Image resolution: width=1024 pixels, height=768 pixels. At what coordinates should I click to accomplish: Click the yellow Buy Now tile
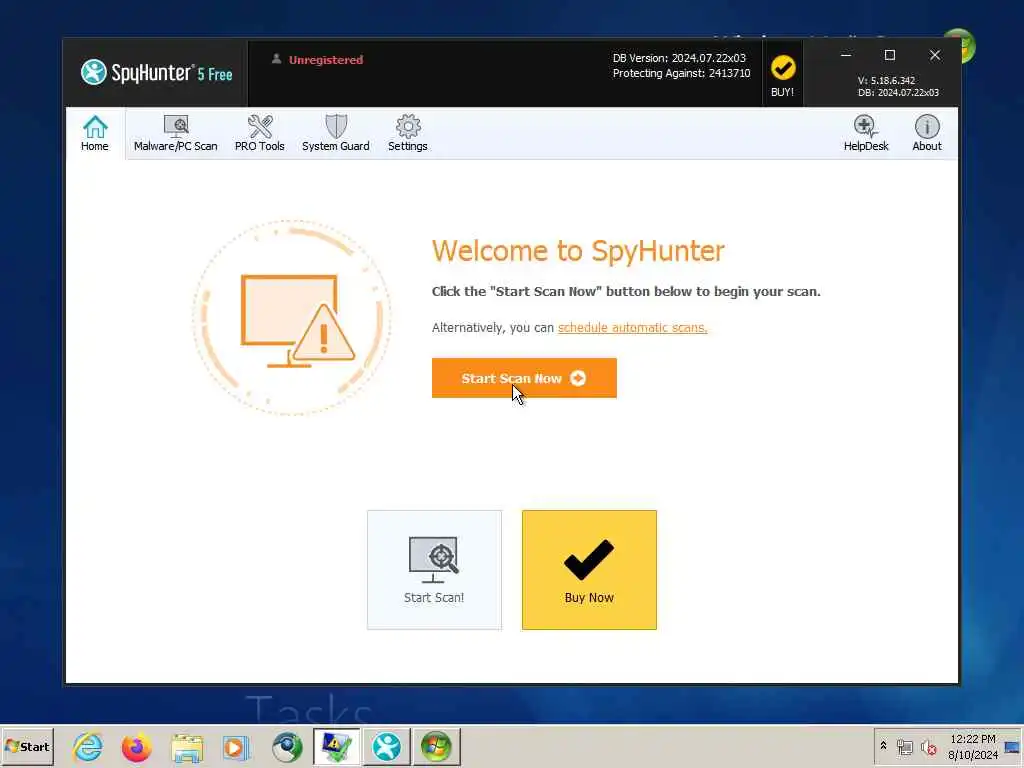pos(589,569)
